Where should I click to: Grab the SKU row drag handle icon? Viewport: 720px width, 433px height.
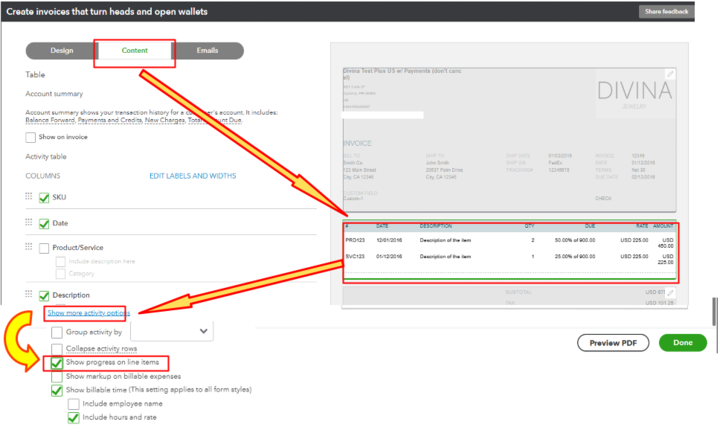click(28, 197)
